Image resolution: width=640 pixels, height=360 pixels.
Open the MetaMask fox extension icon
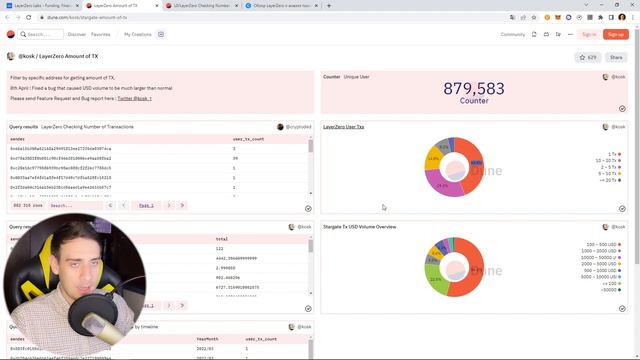[x=558, y=18]
